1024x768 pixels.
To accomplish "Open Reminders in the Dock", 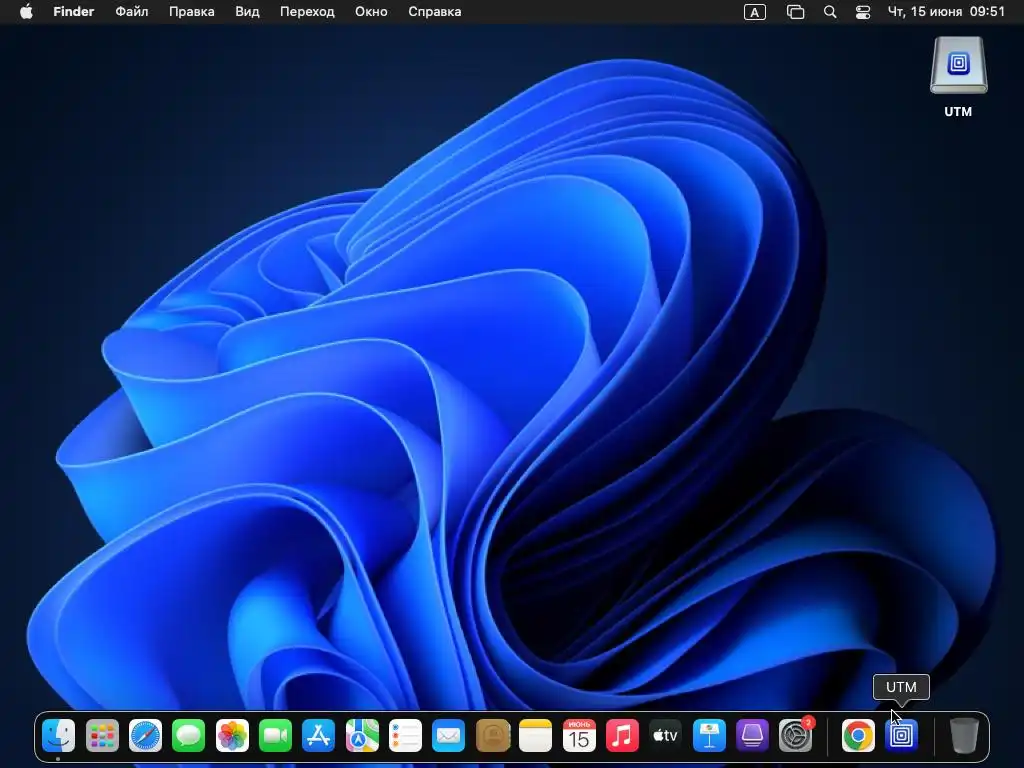I will point(405,736).
